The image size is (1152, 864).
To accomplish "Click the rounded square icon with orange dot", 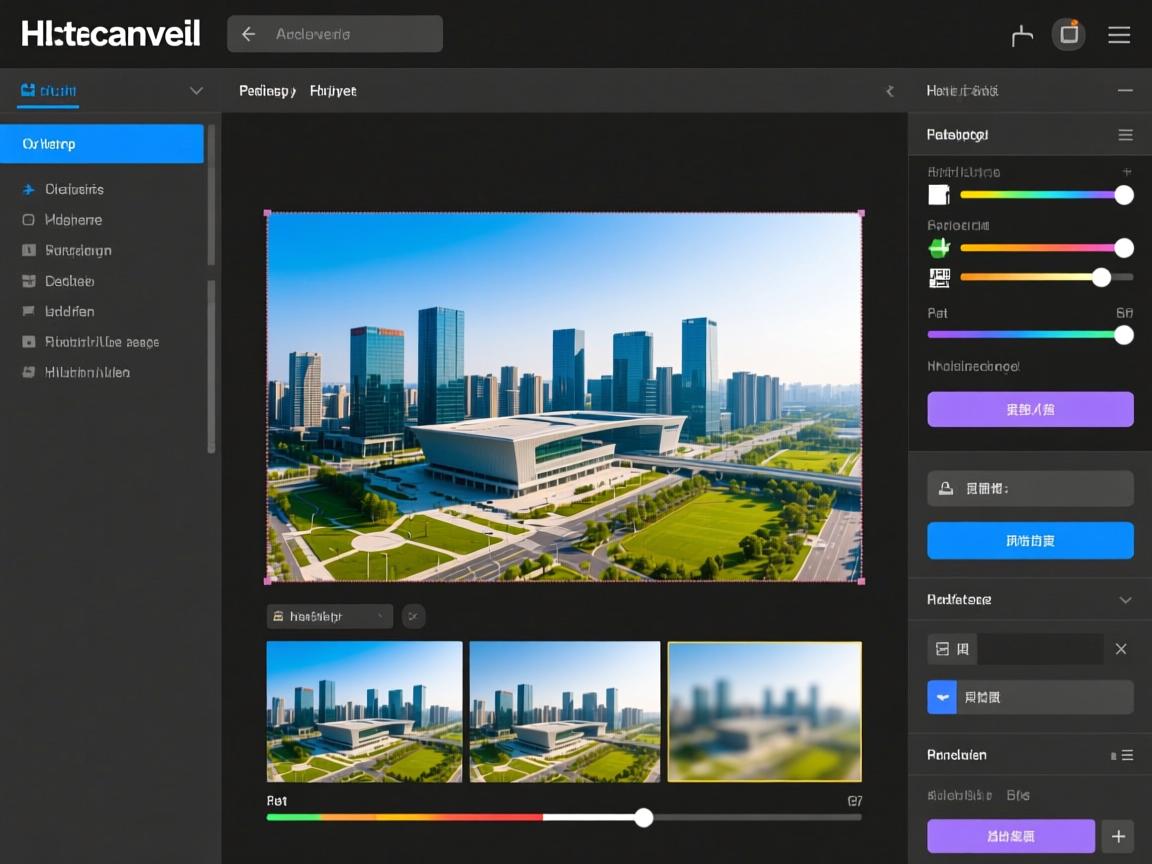I will click(x=1069, y=35).
